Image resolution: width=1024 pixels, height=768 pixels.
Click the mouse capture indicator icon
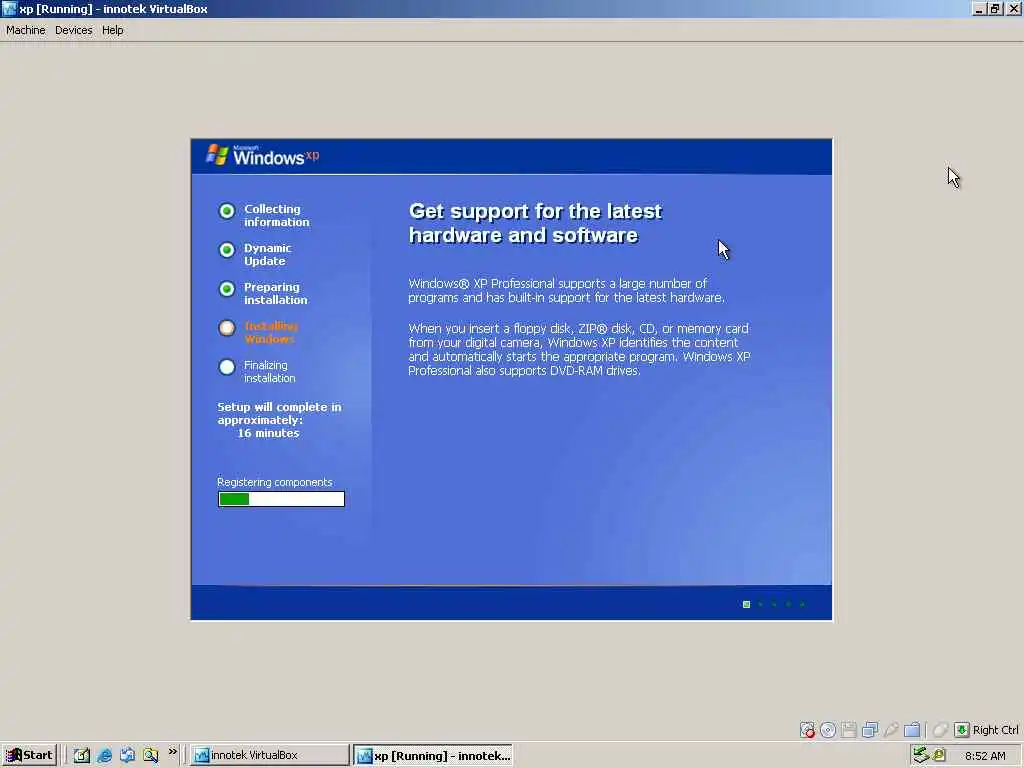coord(940,729)
